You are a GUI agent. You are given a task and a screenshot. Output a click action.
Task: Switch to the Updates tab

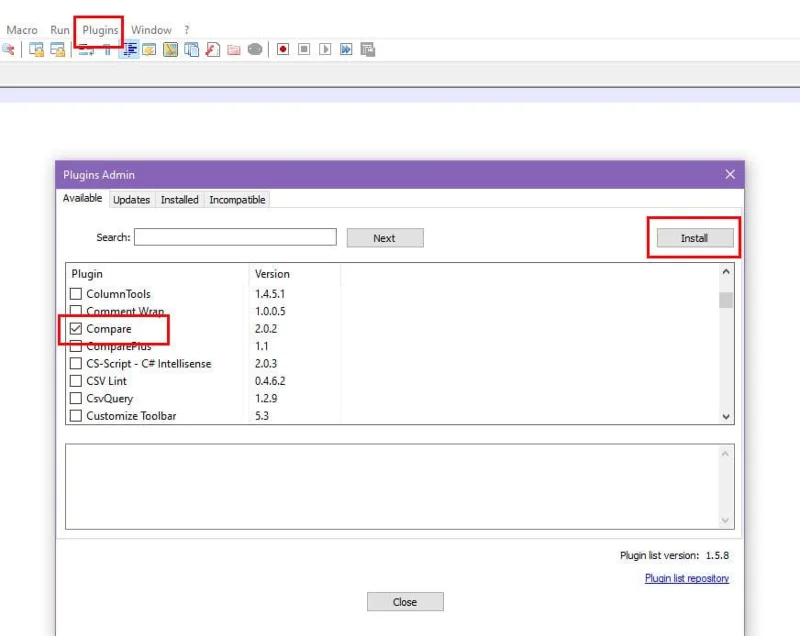point(132,200)
